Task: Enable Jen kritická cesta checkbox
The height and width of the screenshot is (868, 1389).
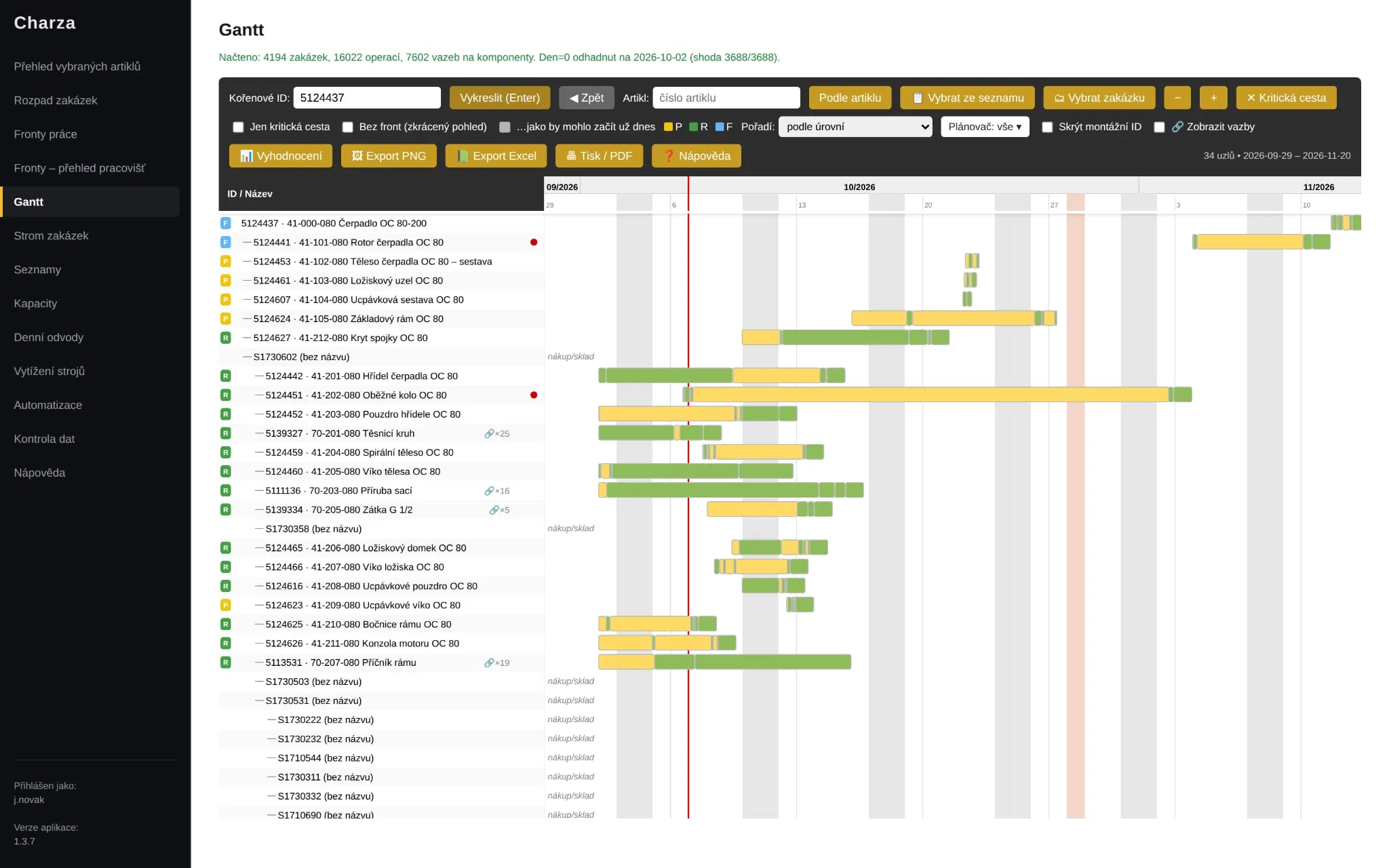Action: coord(238,127)
